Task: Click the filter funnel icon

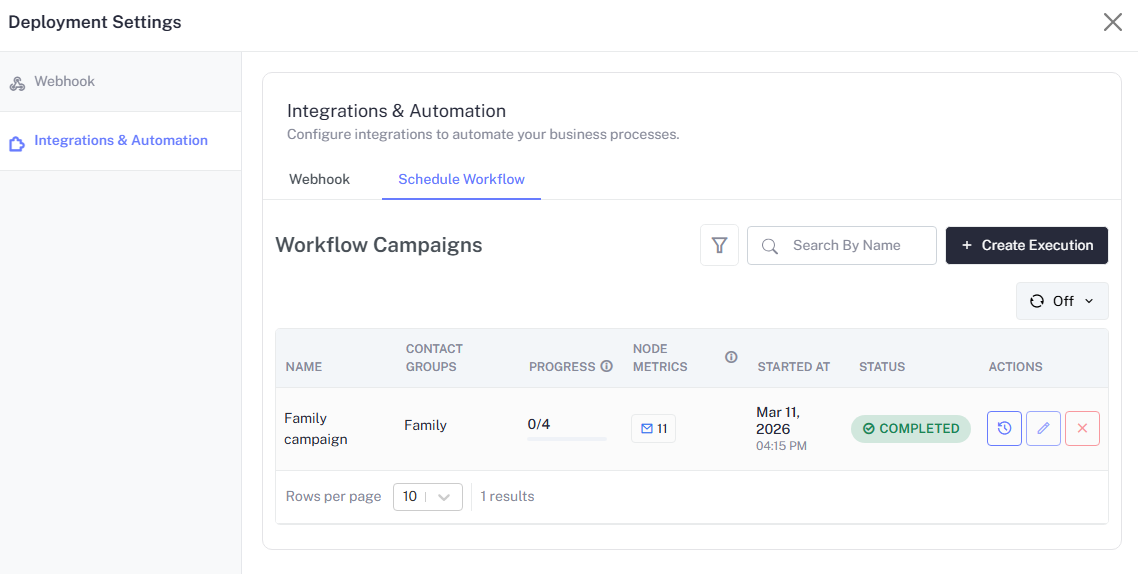Action: pyautogui.click(x=719, y=245)
